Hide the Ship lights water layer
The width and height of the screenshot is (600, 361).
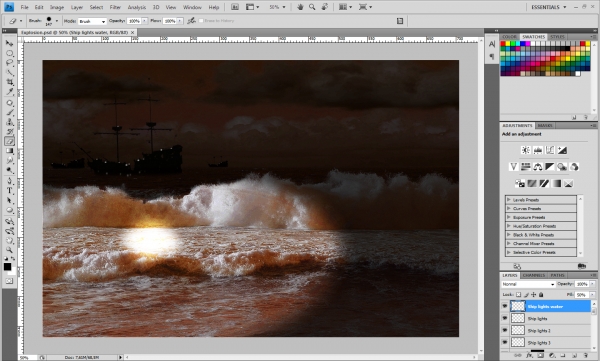504,306
